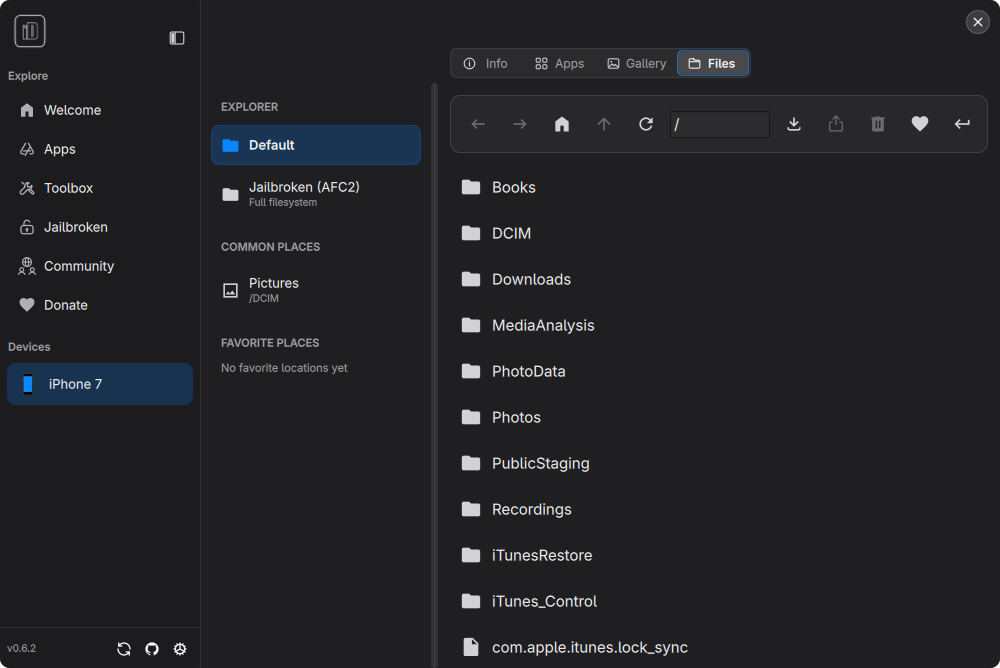
Task: Upload a file to the device
Action: pyautogui.click(x=836, y=124)
